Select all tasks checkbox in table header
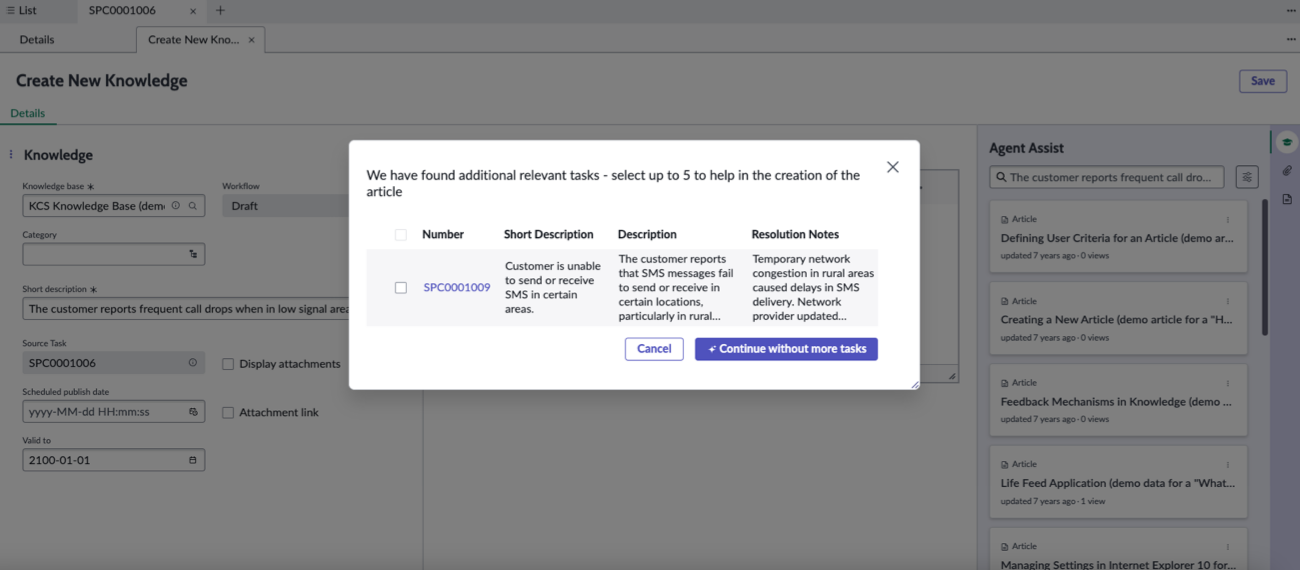The image size is (1300, 570). point(401,235)
